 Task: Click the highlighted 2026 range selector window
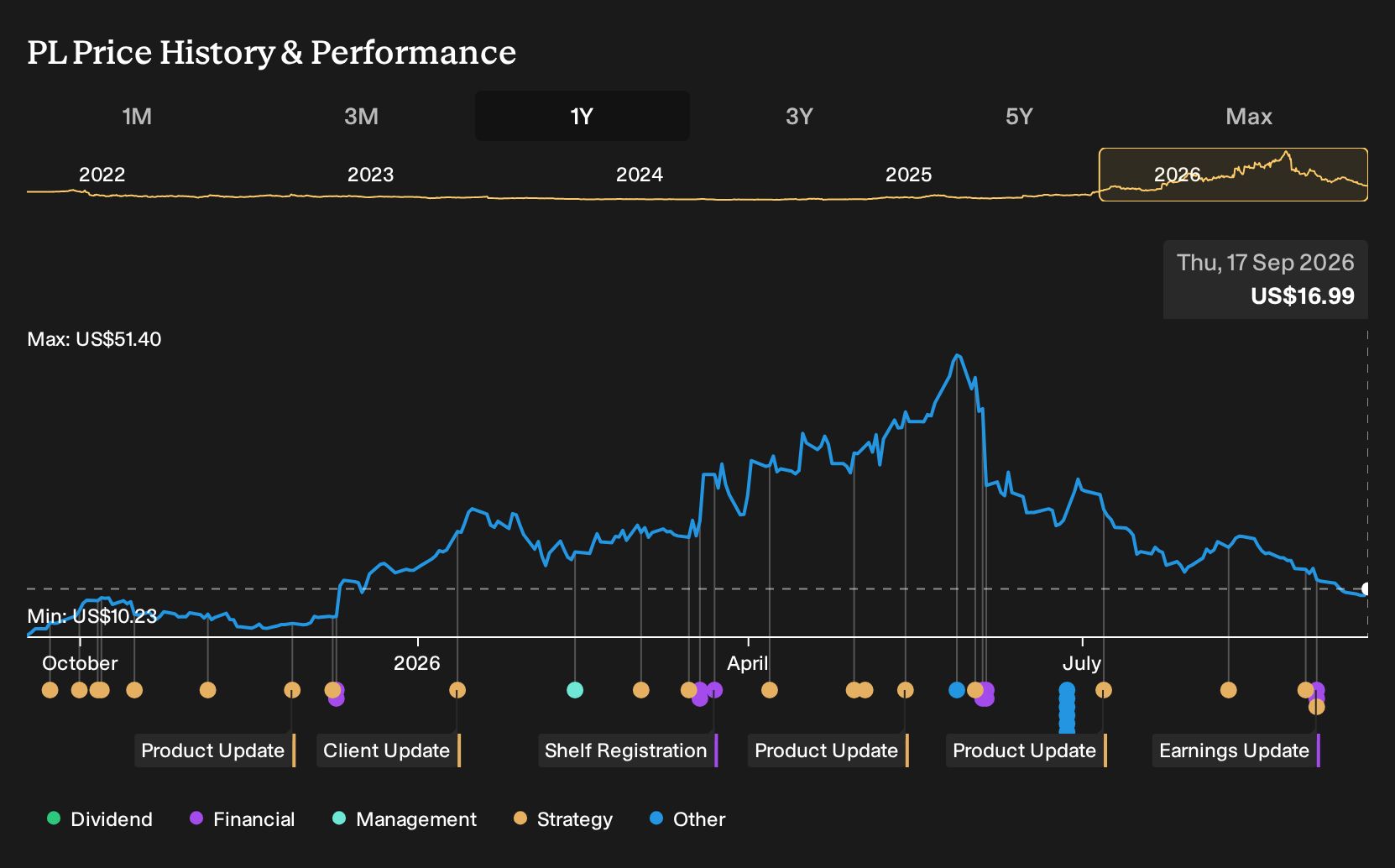tap(1233, 175)
